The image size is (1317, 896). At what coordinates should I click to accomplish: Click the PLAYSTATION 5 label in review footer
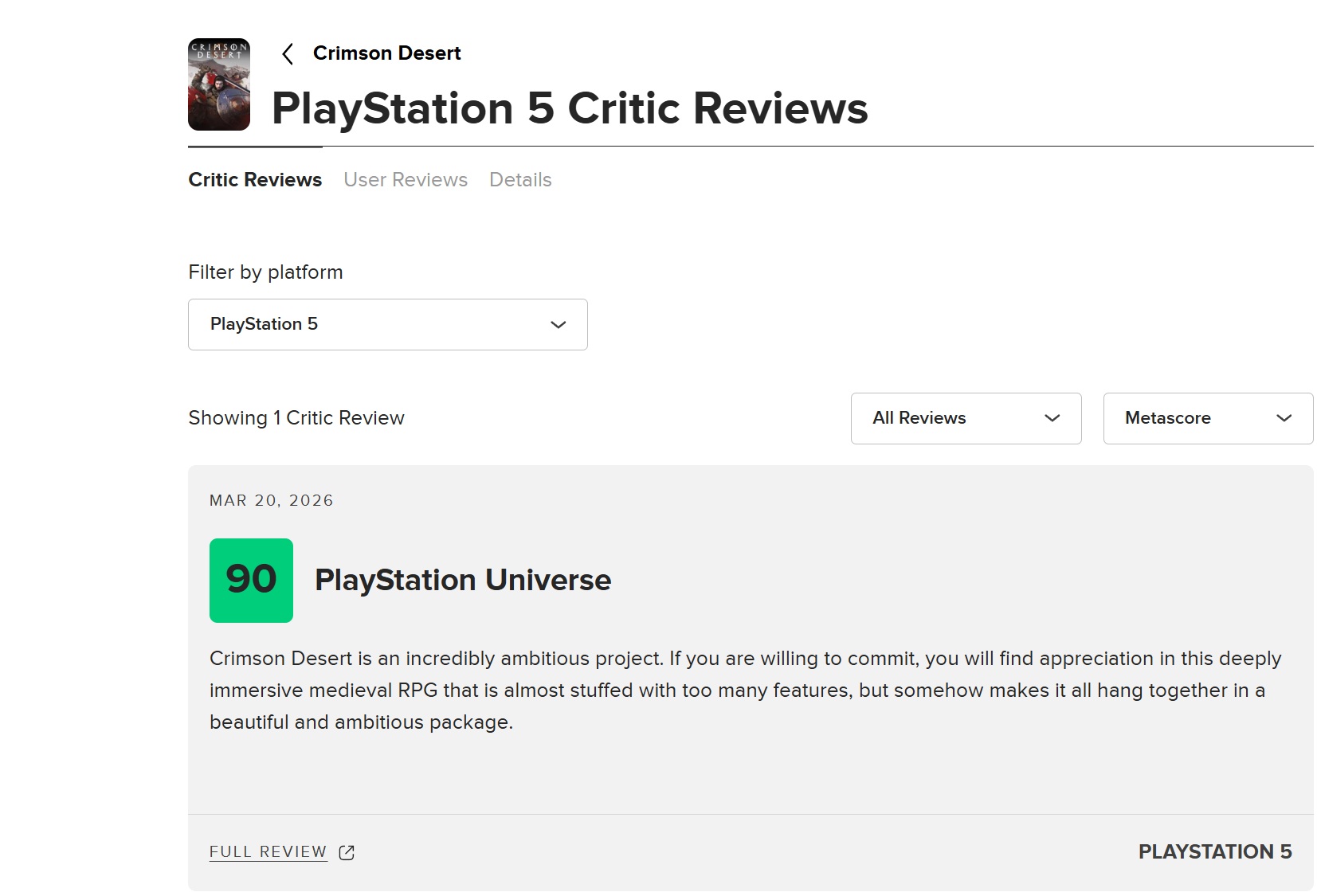(1214, 851)
